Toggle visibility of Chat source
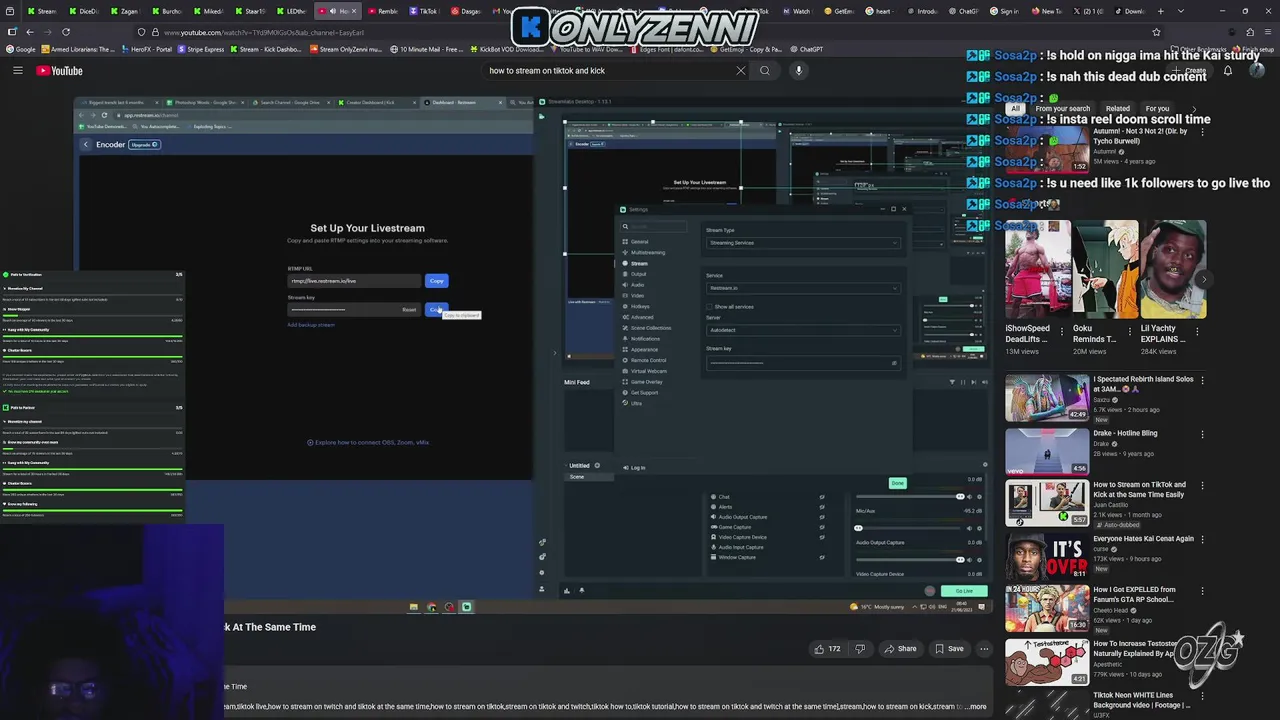Screen dimensions: 1280x720 [x=822, y=497]
